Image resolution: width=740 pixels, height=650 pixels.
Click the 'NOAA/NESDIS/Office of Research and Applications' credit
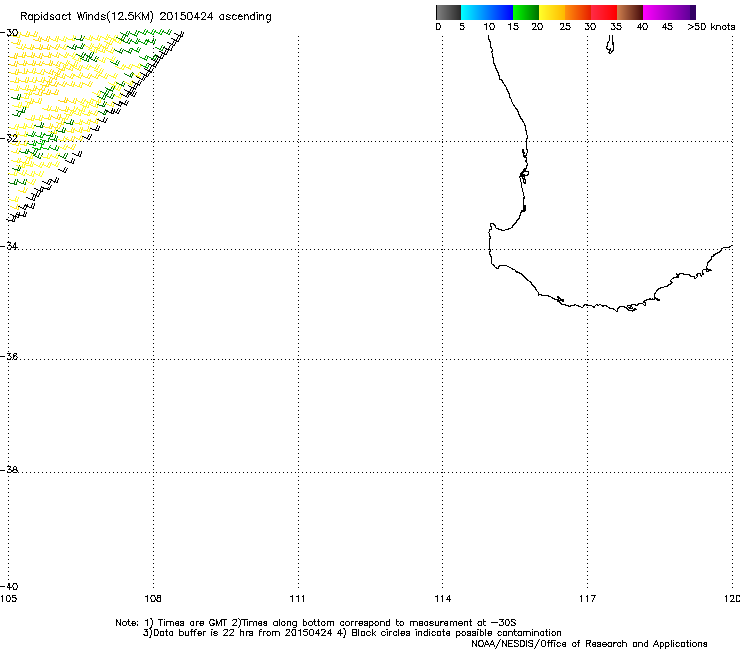[589, 644]
